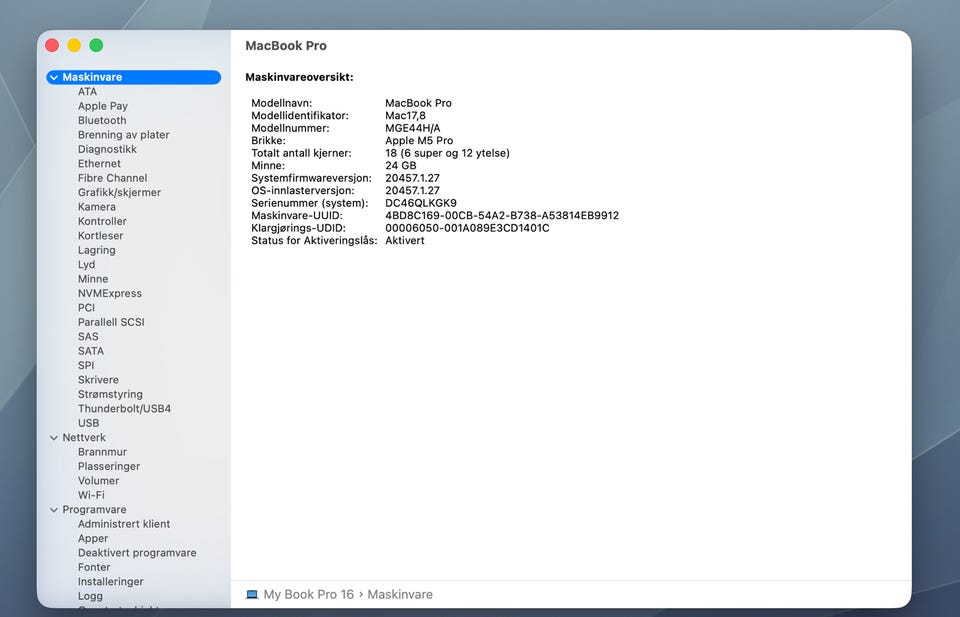The height and width of the screenshot is (617, 960).
Task: Open Minne details
Action: pos(92,279)
